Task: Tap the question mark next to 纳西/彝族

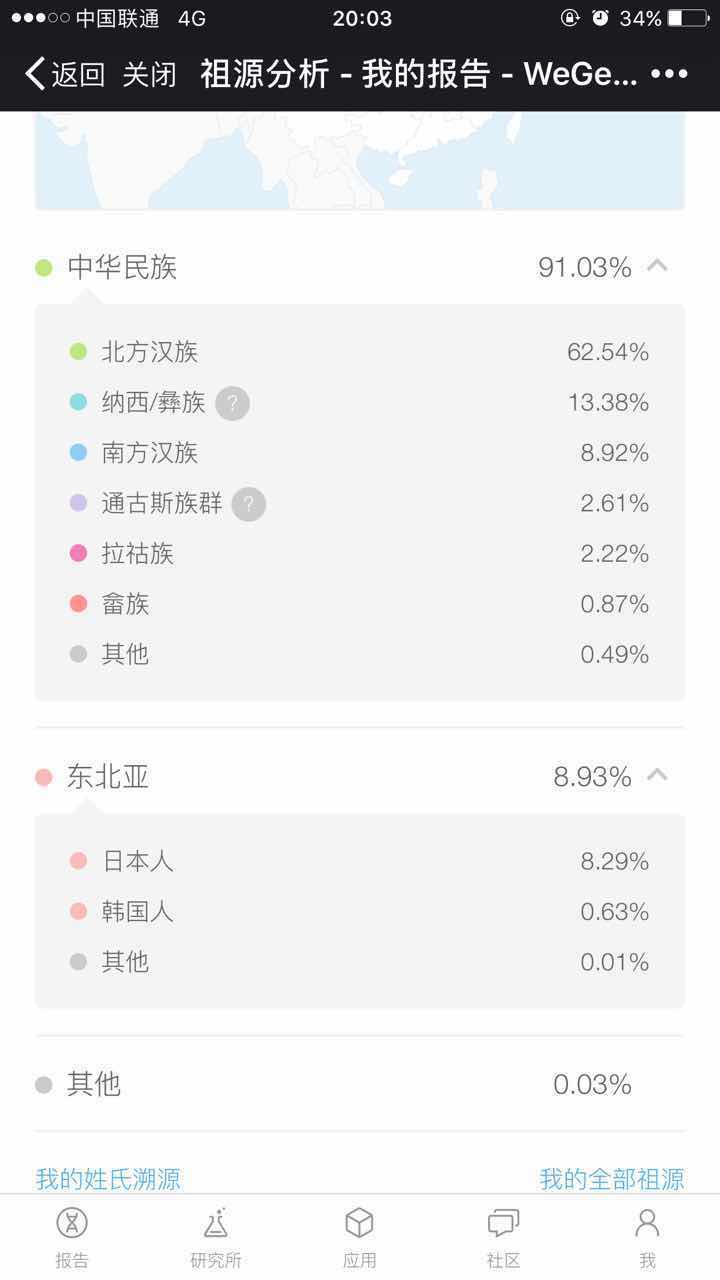Action: [x=232, y=403]
